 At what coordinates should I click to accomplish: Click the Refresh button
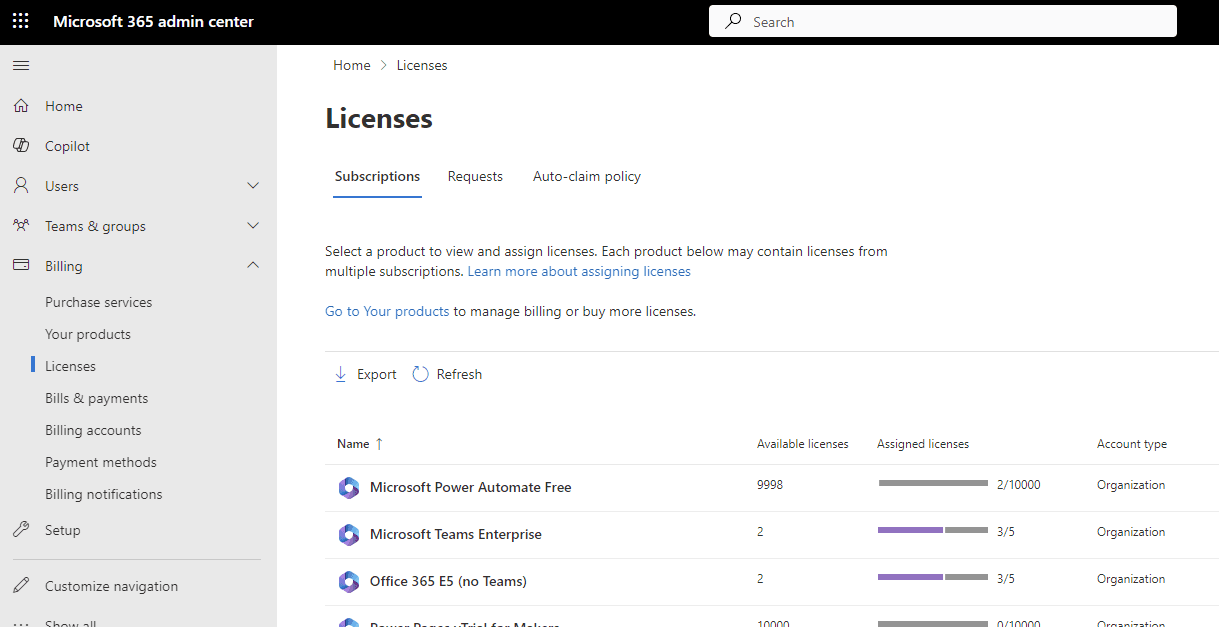(x=447, y=374)
